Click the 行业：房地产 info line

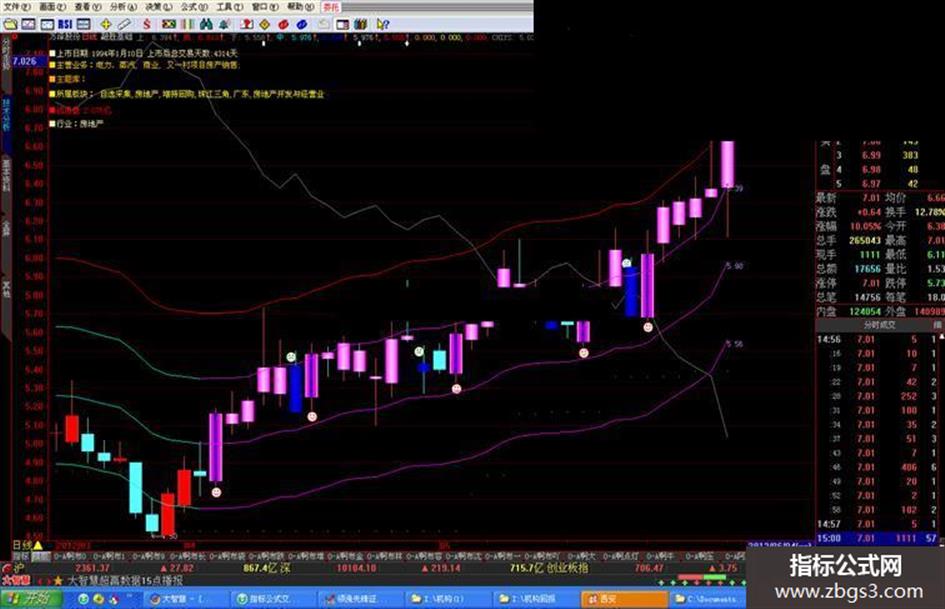point(77,124)
